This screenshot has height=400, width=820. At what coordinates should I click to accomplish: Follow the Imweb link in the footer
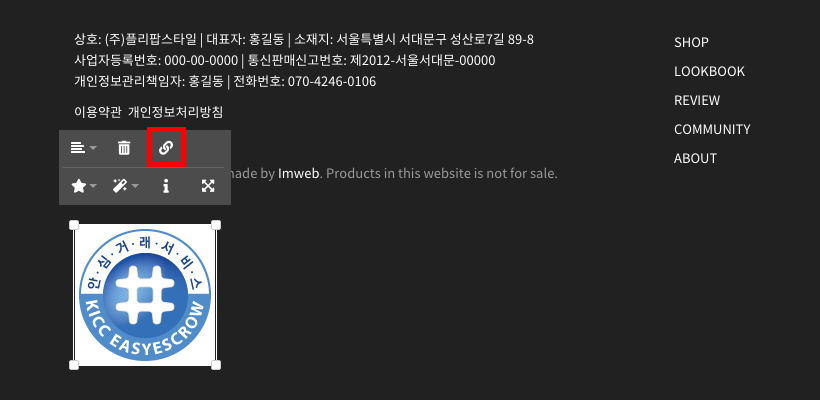point(298,173)
